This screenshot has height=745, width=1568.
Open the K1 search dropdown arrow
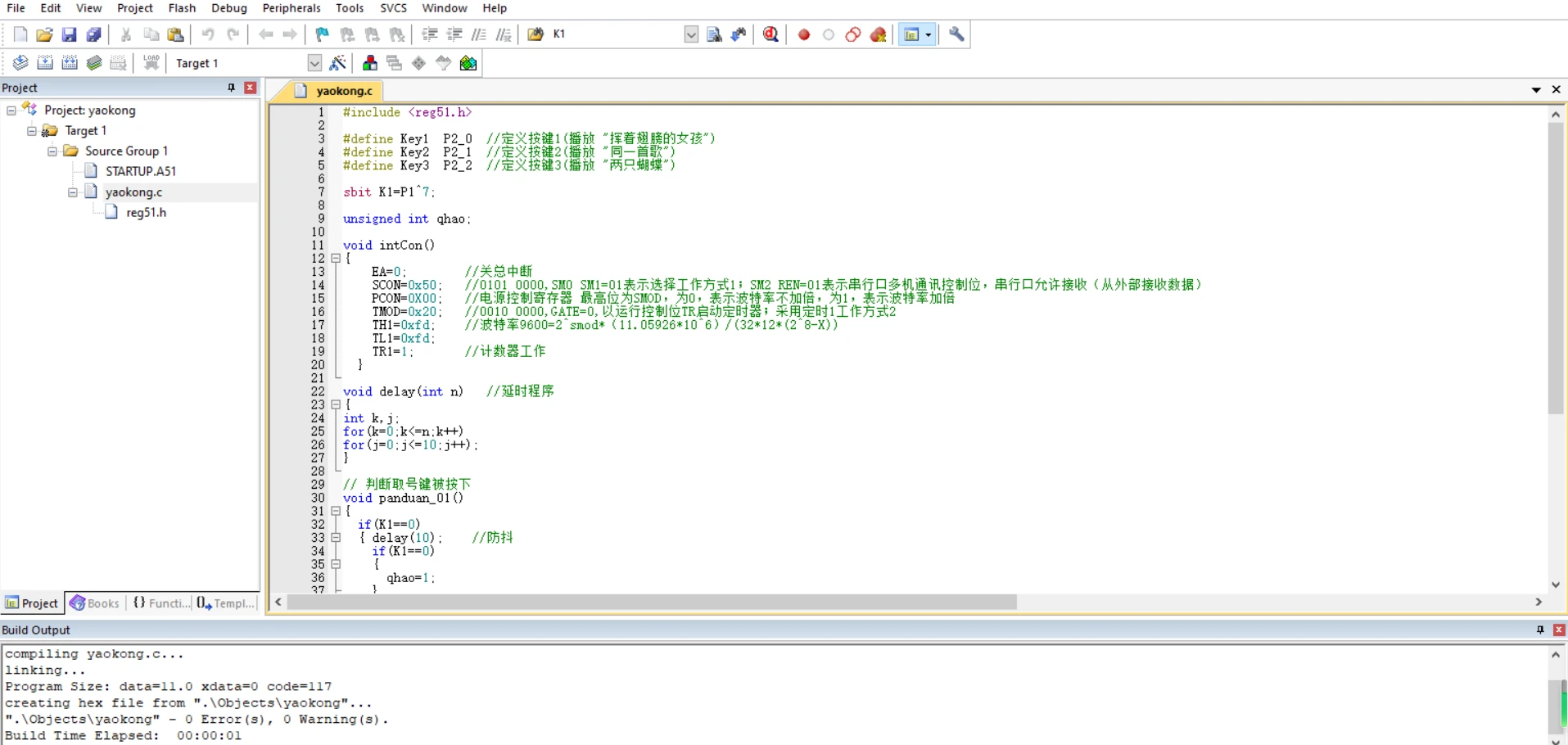(691, 34)
